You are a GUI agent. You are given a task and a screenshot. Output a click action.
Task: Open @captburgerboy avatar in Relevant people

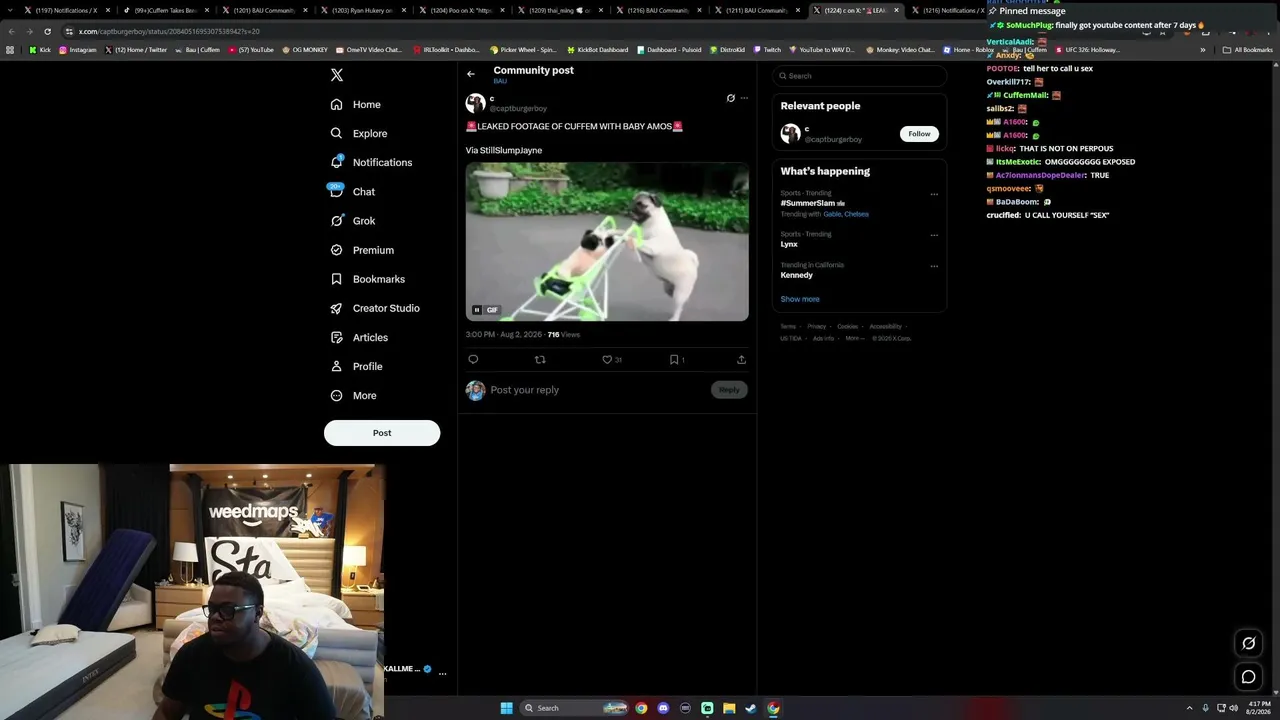(790, 133)
